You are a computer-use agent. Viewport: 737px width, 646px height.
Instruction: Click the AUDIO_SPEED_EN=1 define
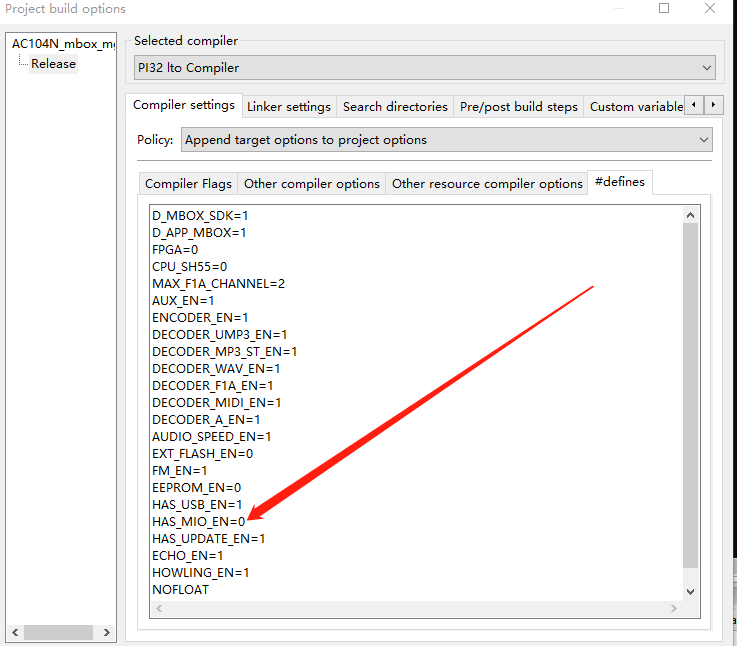(212, 437)
